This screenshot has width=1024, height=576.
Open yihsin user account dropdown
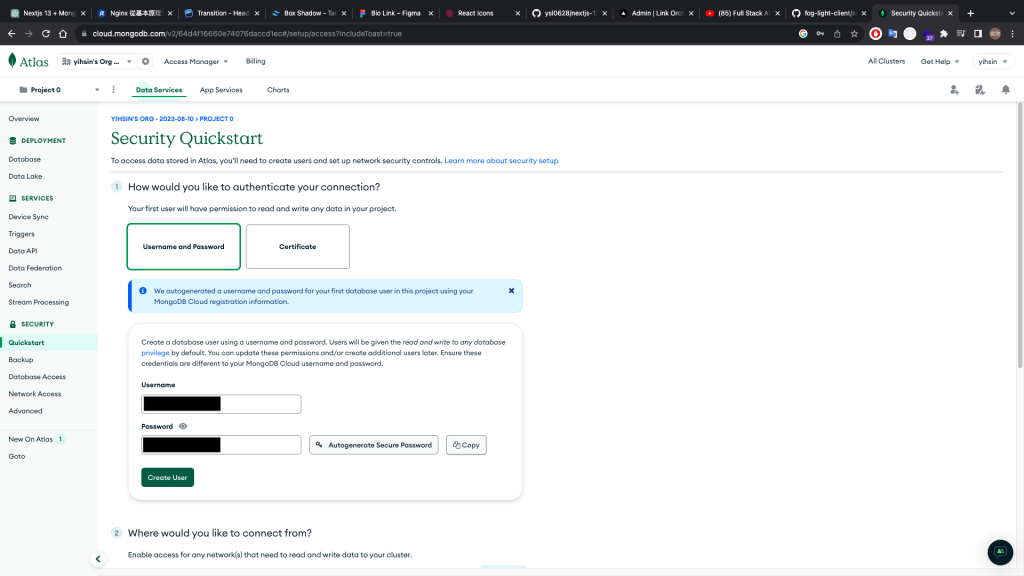993,61
